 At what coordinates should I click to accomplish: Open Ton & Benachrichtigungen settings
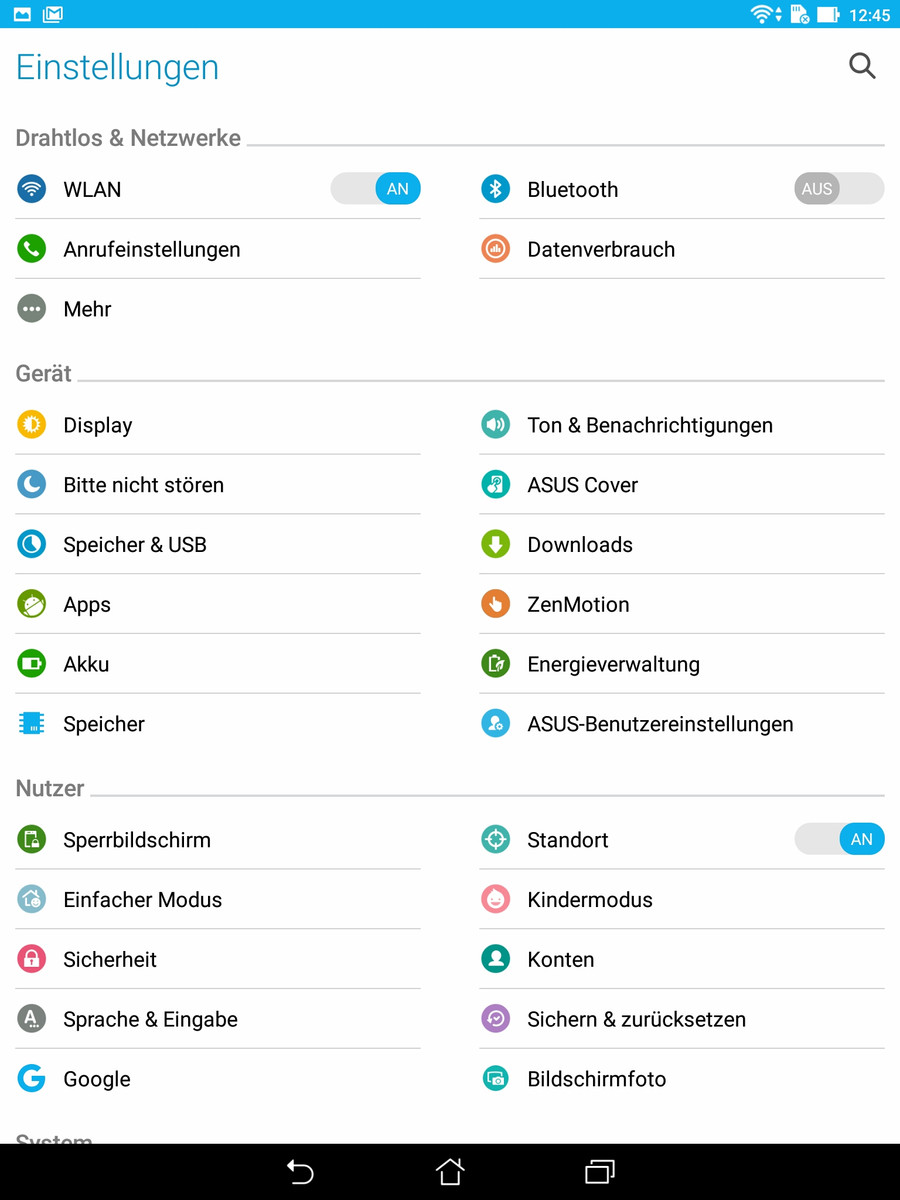coord(649,425)
